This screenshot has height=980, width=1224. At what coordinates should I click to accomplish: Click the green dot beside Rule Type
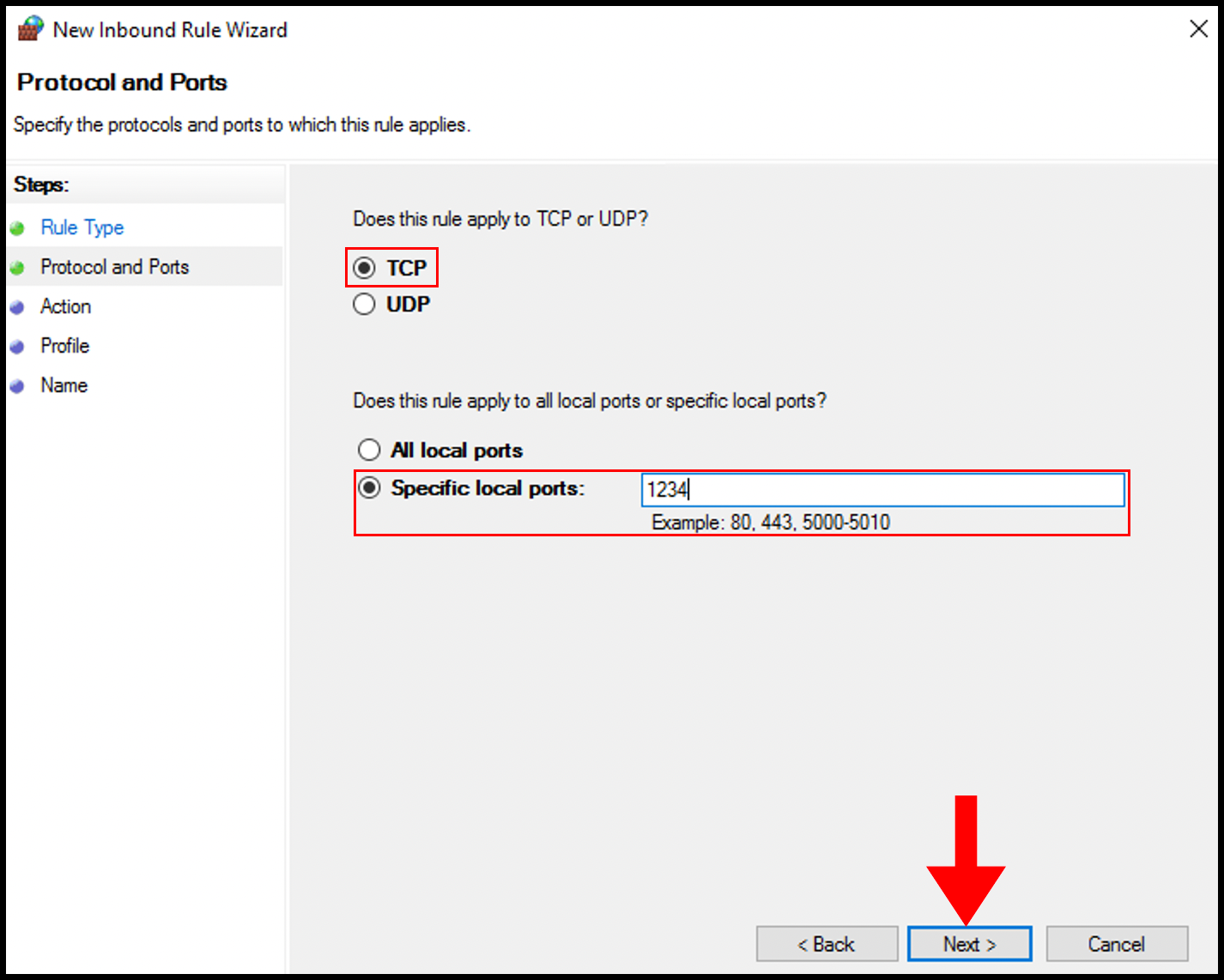point(19,227)
